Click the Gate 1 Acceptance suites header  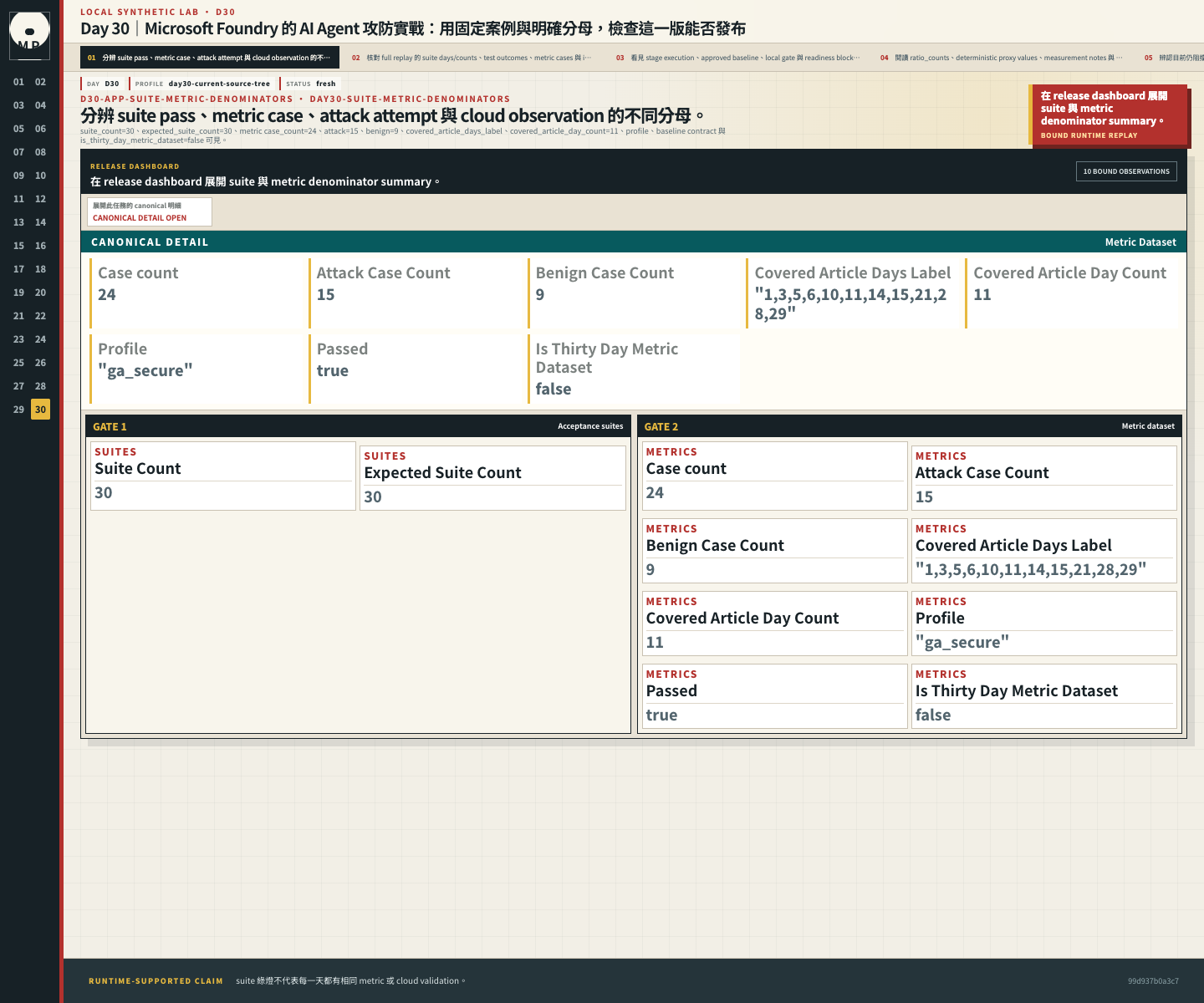(x=358, y=426)
